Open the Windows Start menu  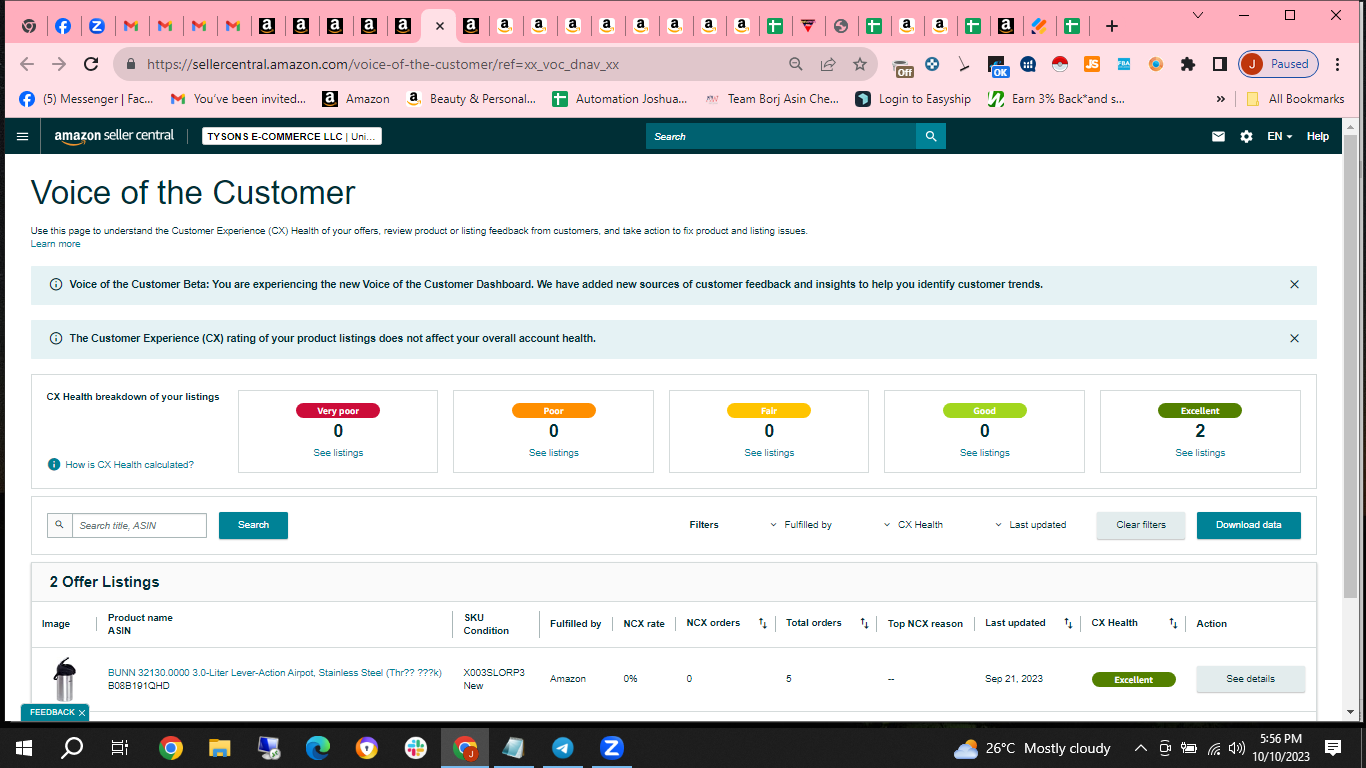tap(23, 748)
